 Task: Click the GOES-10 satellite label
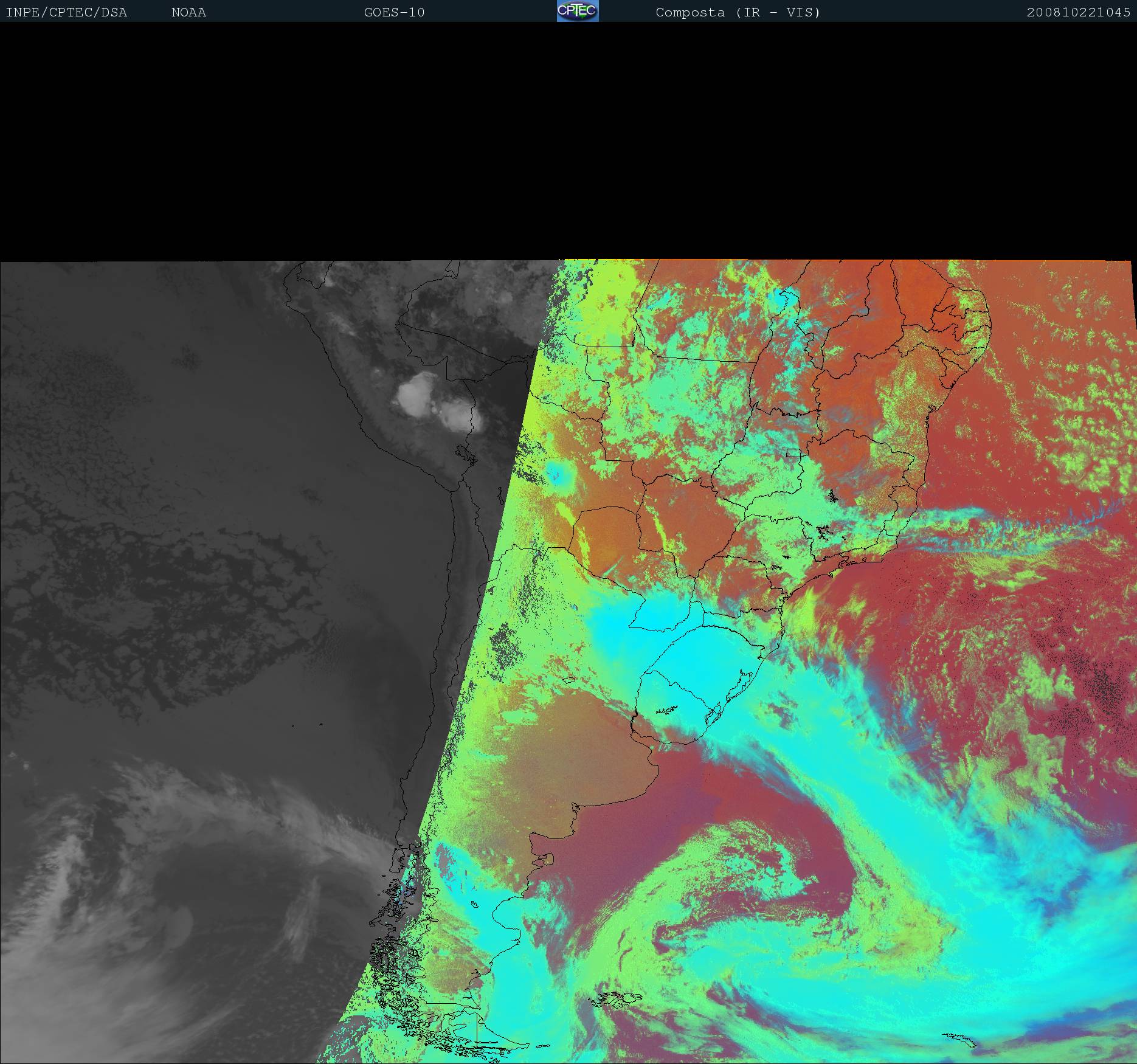click(x=394, y=12)
